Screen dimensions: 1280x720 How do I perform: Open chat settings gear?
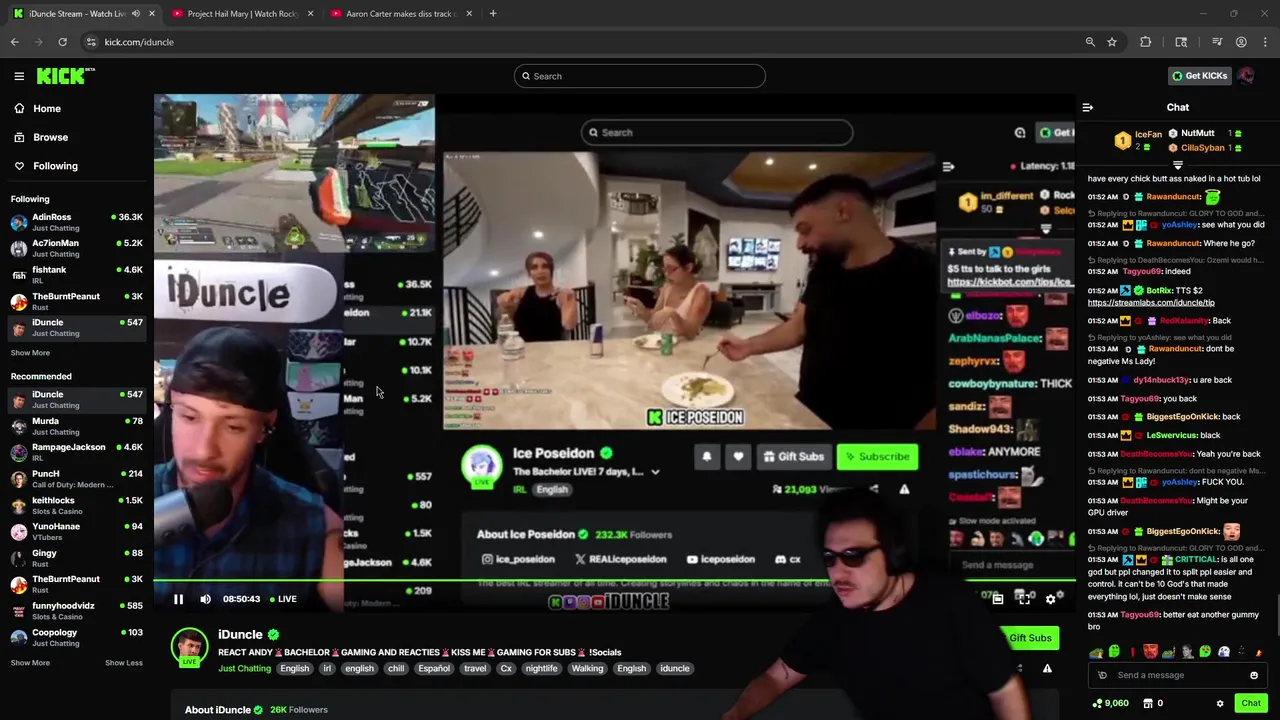point(1220,703)
